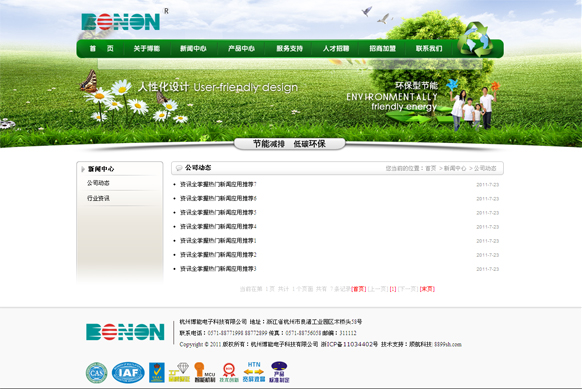Click the blue checkmark crown certification badge
Viewport: 582px width, 389px height.
coord(157,373)
